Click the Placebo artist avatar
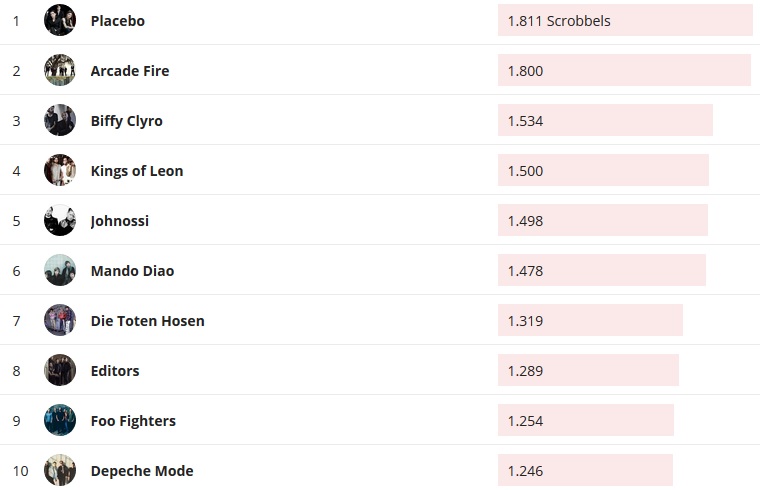Viewport: 760px width, 490px height. click(60, 20)
